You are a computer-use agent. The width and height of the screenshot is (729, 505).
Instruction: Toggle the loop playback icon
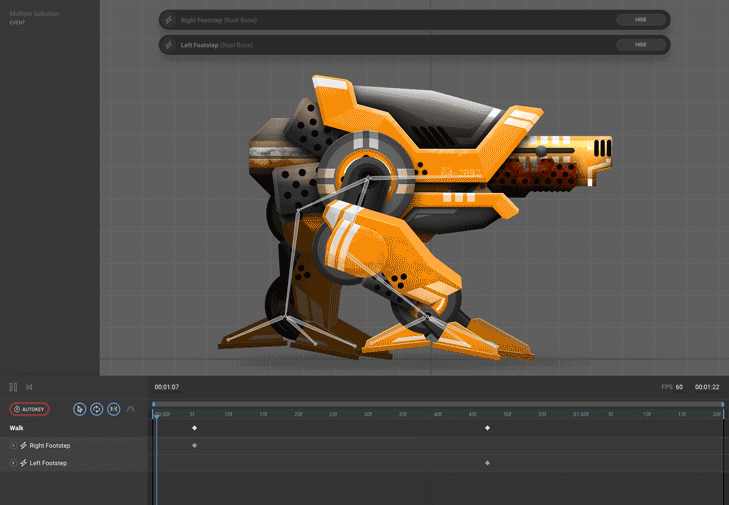point(97,409)
